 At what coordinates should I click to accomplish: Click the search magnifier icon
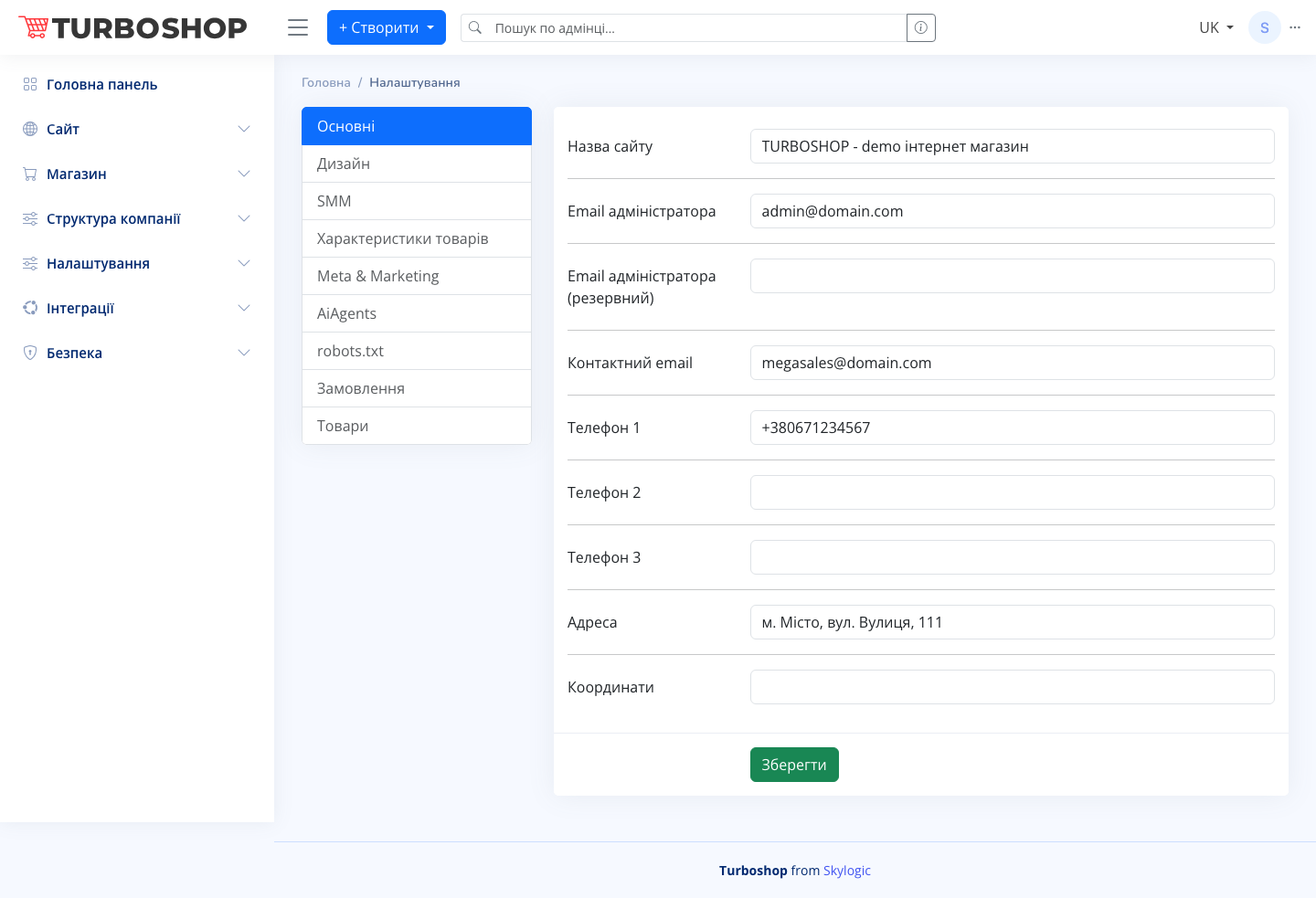[x=475, y=27]
